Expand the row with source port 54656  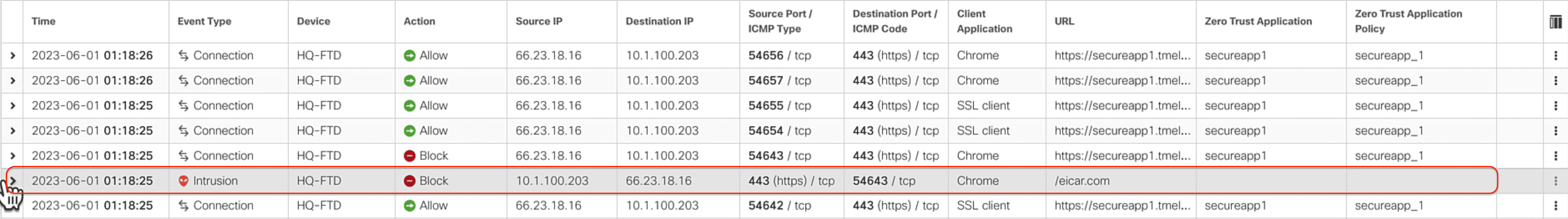(x=12, y=56)
